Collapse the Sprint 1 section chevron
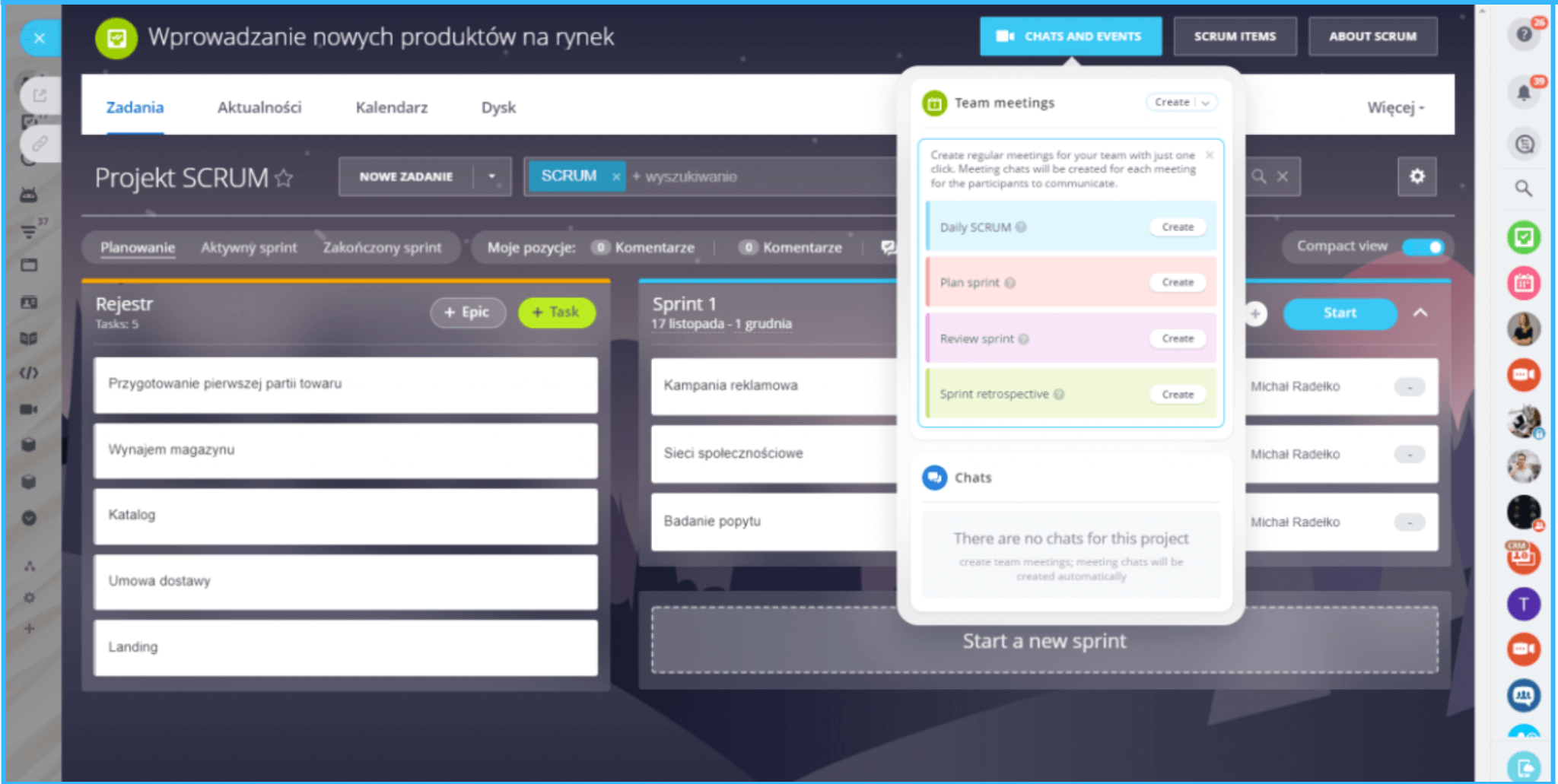The width and height of the screenshot is (1558, 784). click(x=1420, y=313)
